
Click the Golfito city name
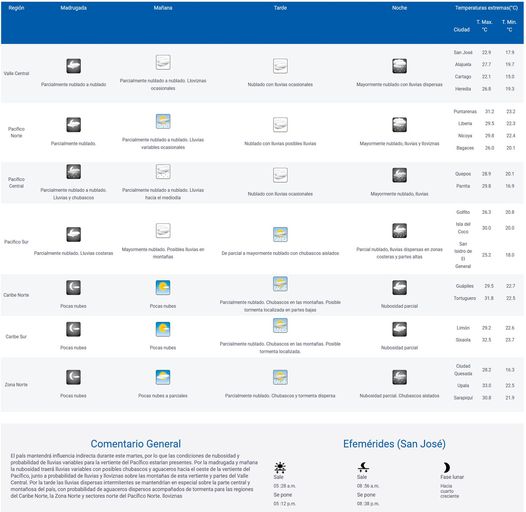point(463,212)
